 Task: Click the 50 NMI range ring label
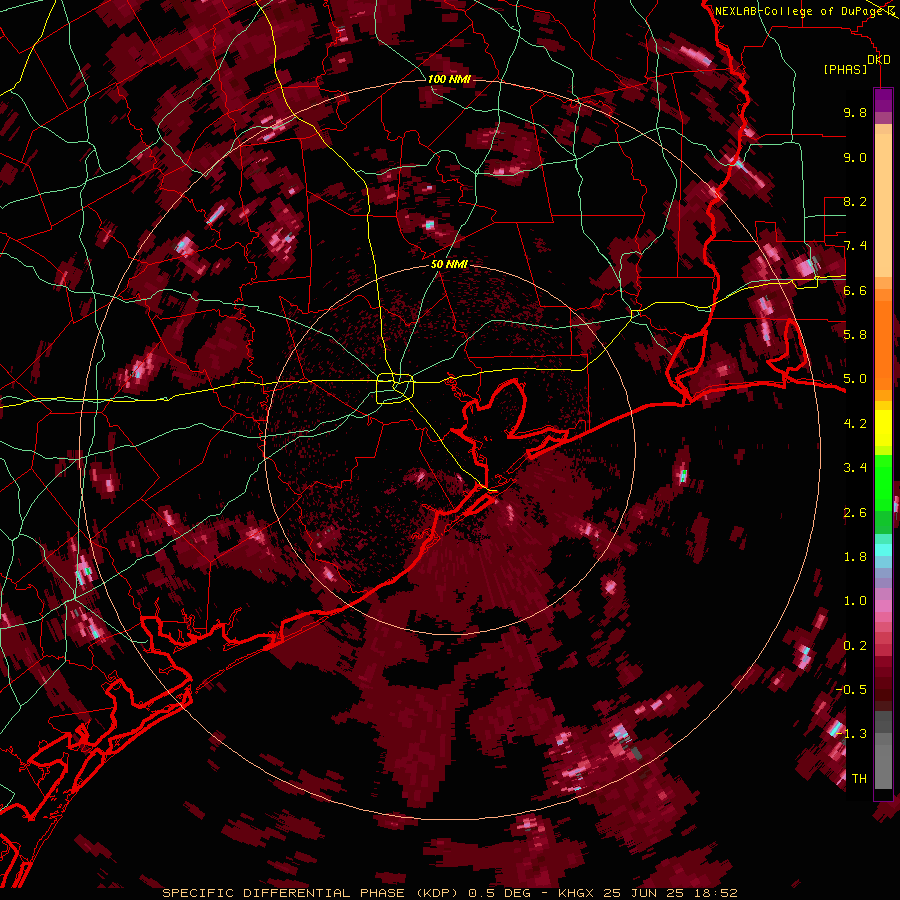449,264
